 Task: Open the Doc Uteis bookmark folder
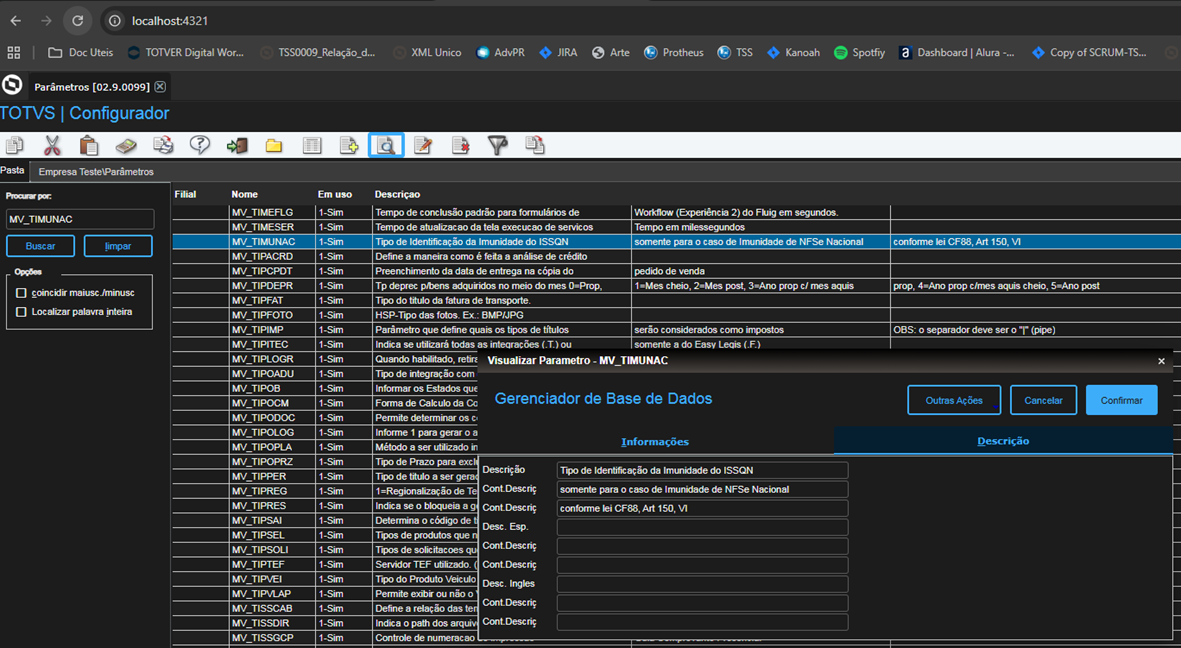click(81, 53)
